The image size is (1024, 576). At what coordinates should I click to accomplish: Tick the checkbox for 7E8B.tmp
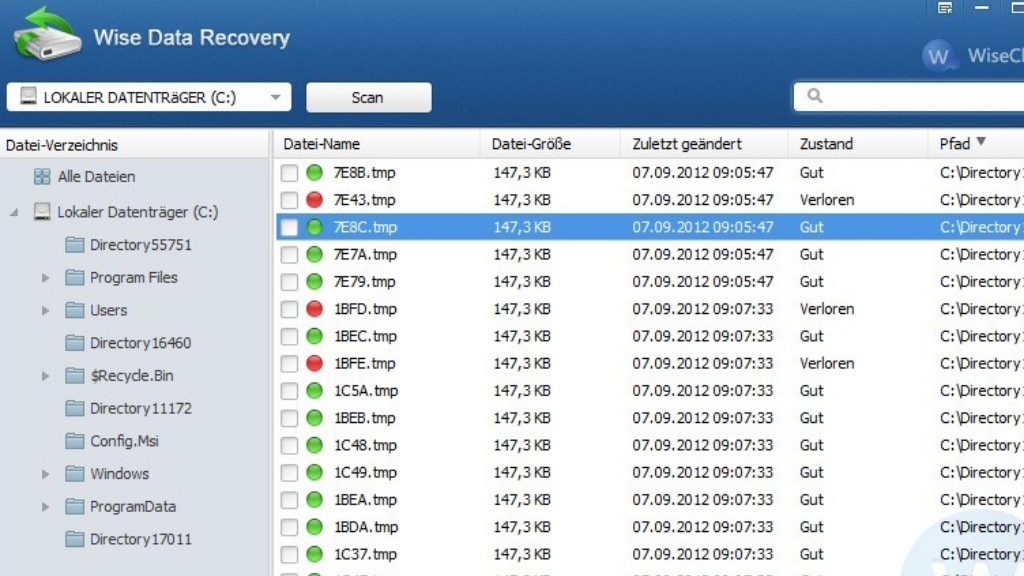[289, 173]
